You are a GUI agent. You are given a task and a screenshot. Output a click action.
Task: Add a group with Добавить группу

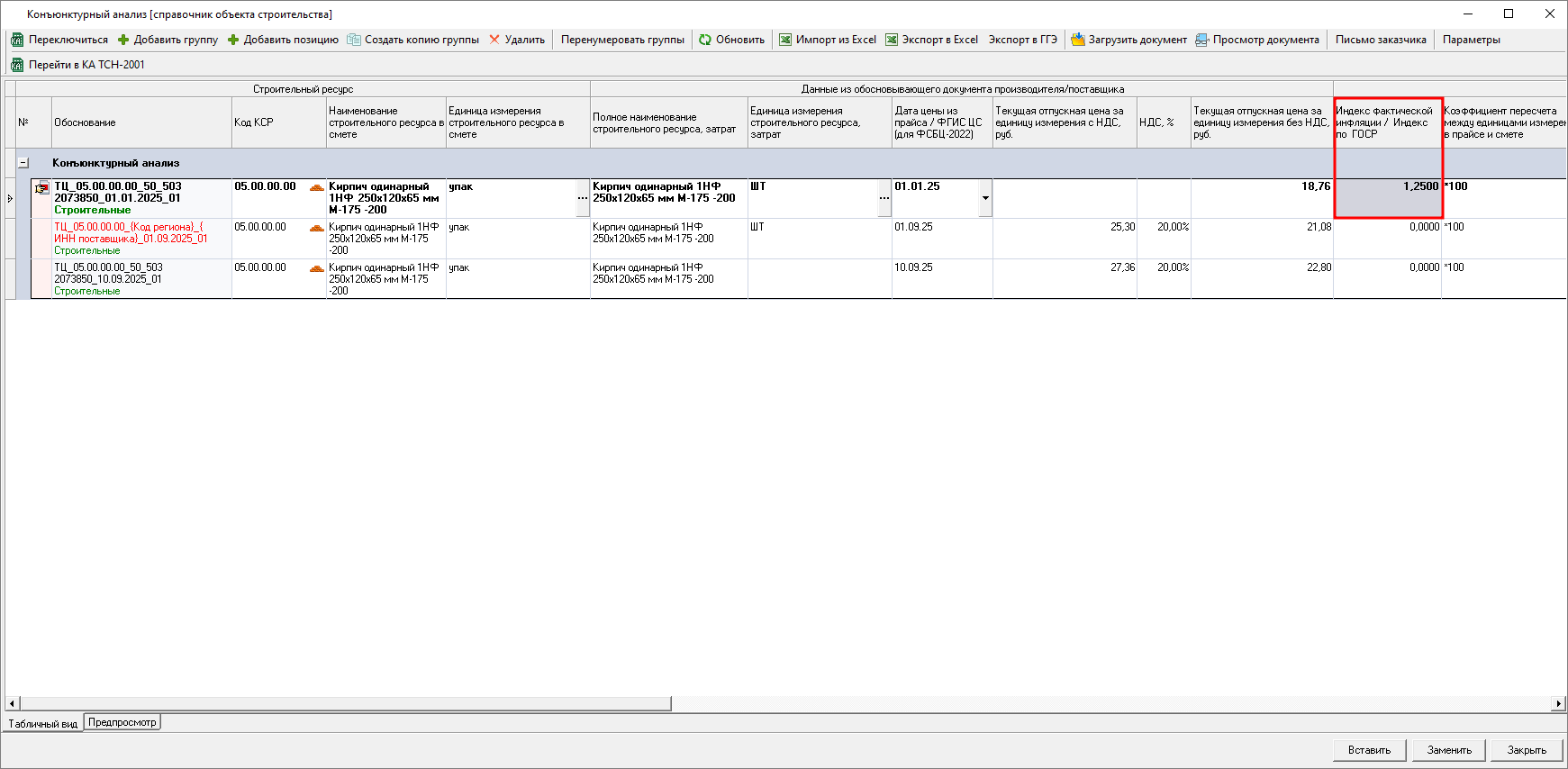pos(168,40)
